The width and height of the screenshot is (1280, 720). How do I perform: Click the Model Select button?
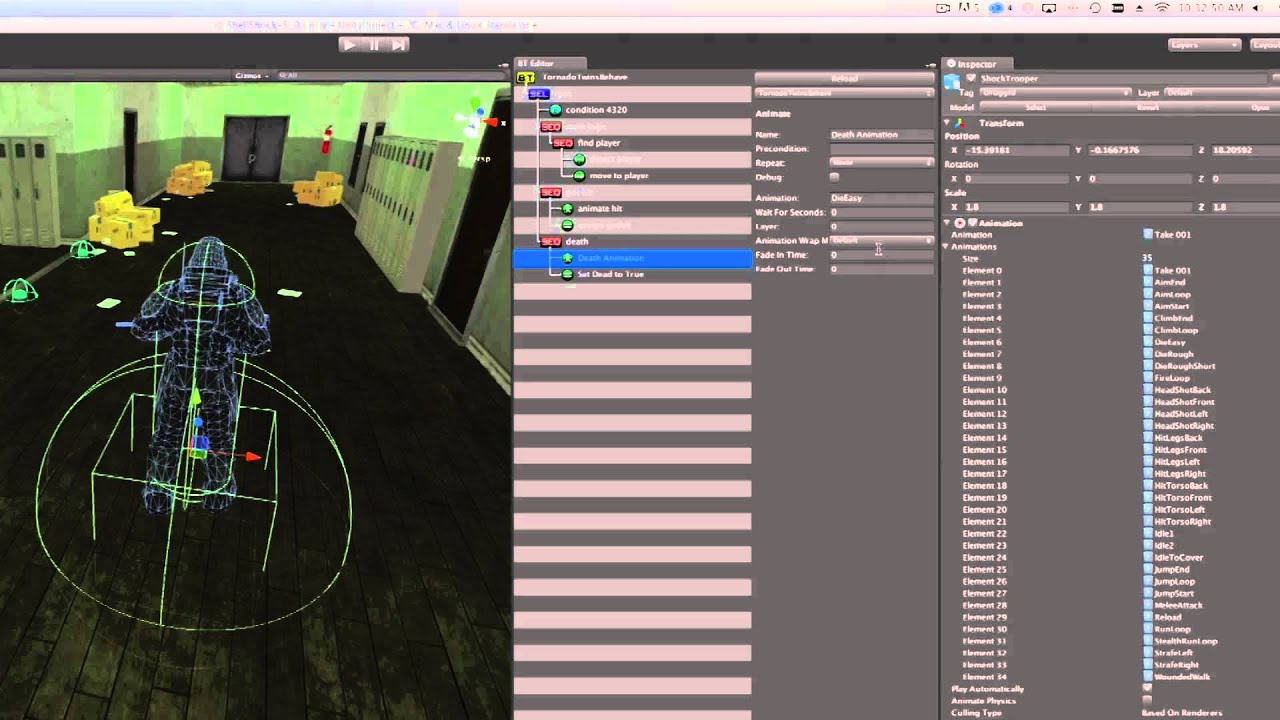(x=1035, y=106)
